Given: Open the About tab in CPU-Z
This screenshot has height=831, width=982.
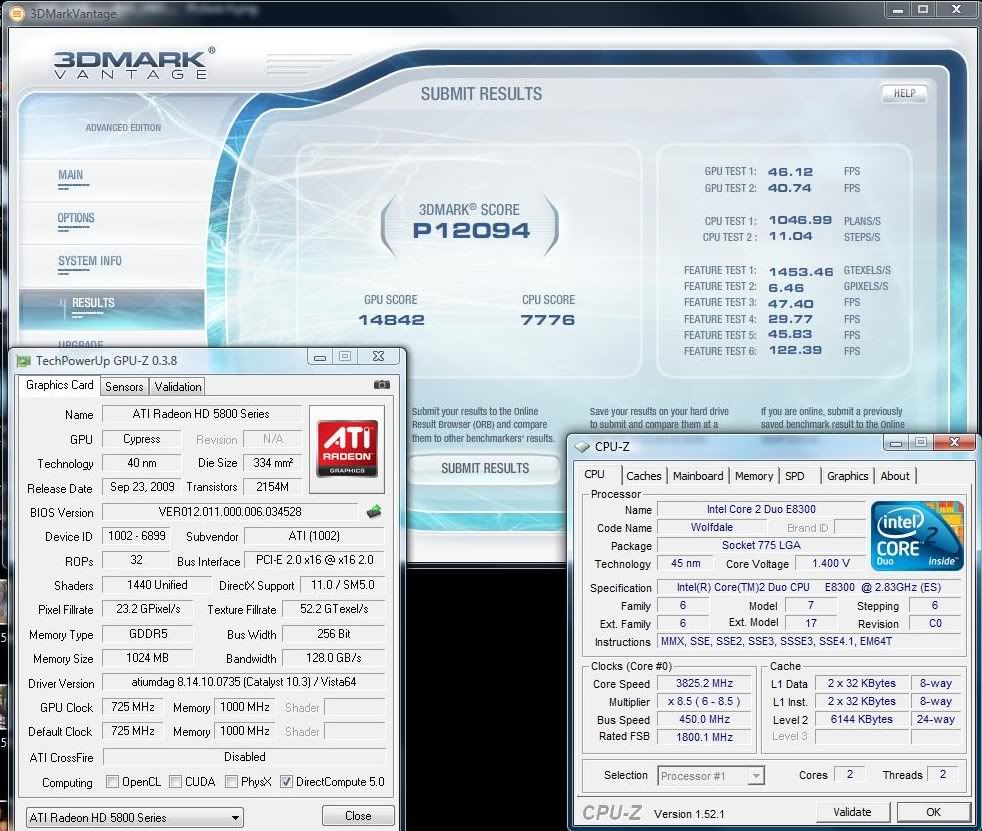Looking at the screenshot, I should pyautogui.click(x=895, y=476).
